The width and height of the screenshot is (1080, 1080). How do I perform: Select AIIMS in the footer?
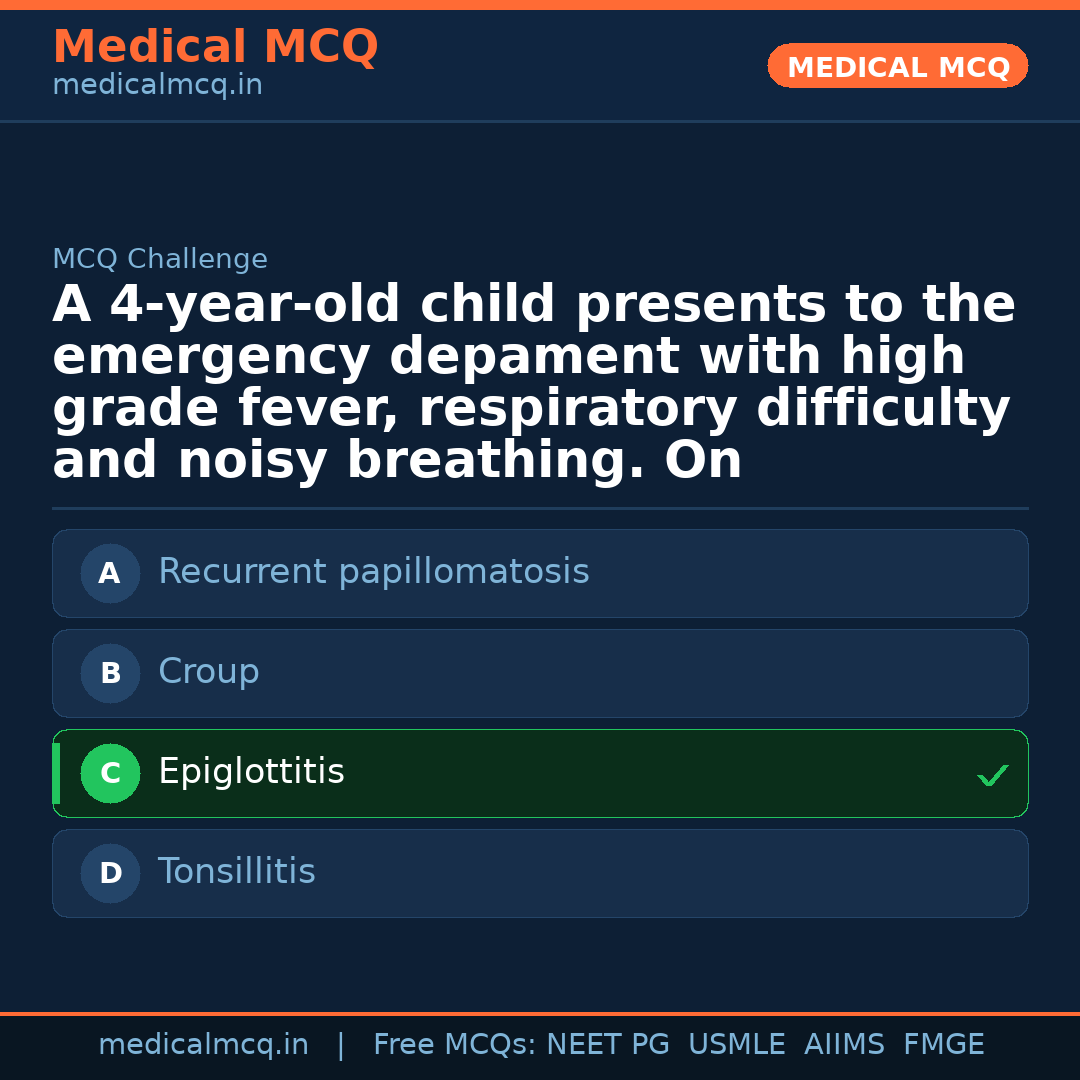[844, 1045]
